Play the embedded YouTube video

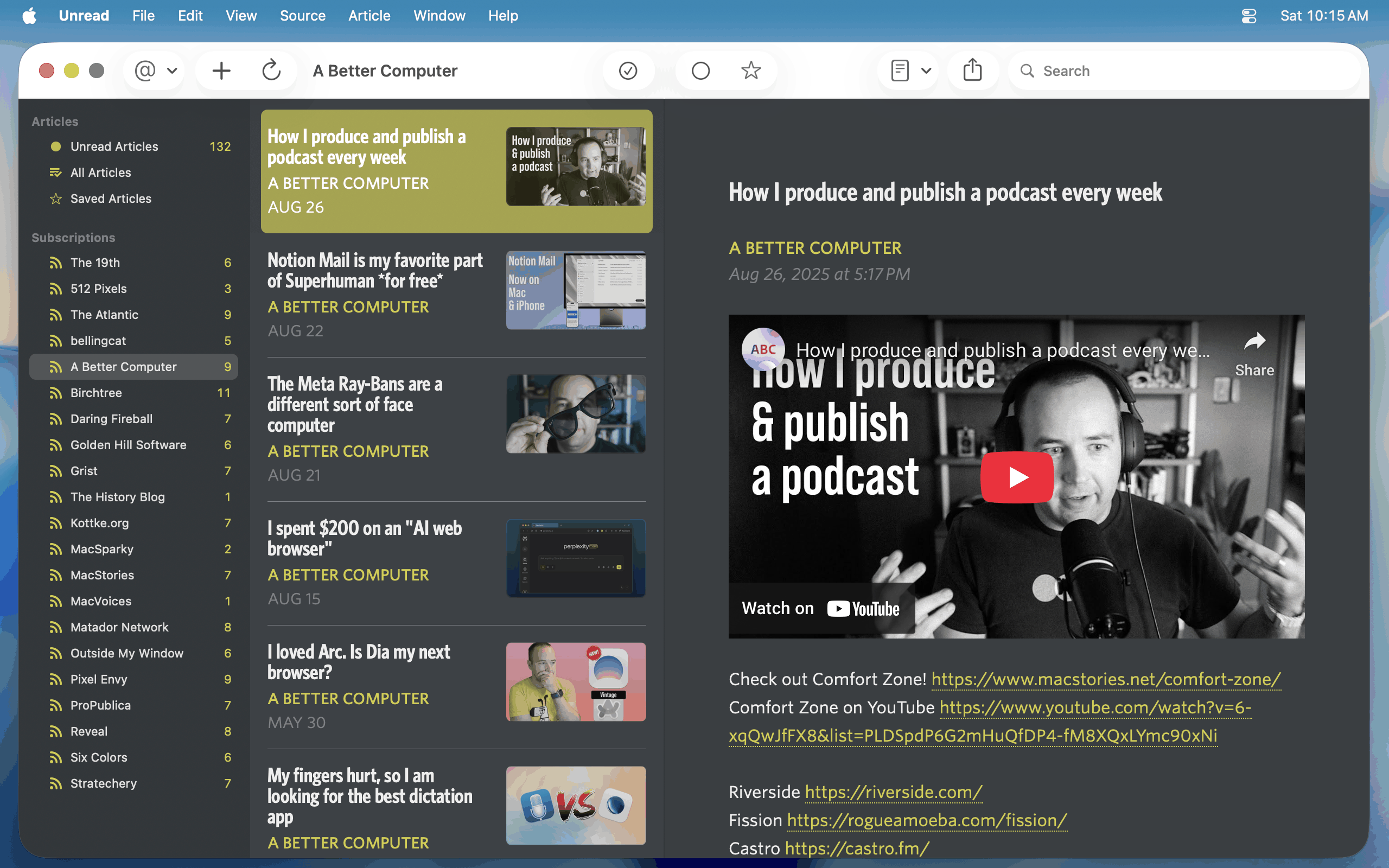tap(1016, 477)
